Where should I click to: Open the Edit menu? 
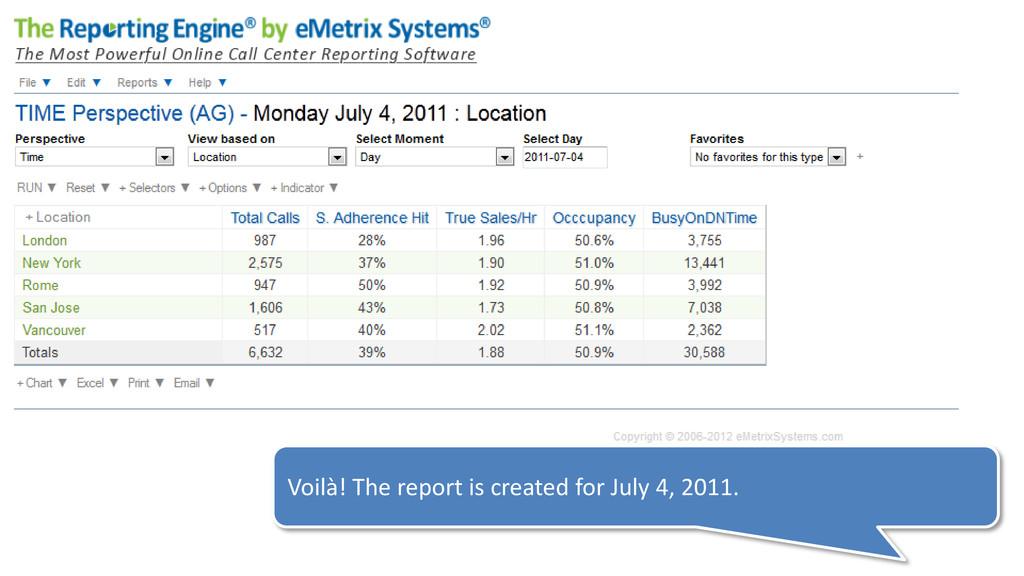(84, 83)
